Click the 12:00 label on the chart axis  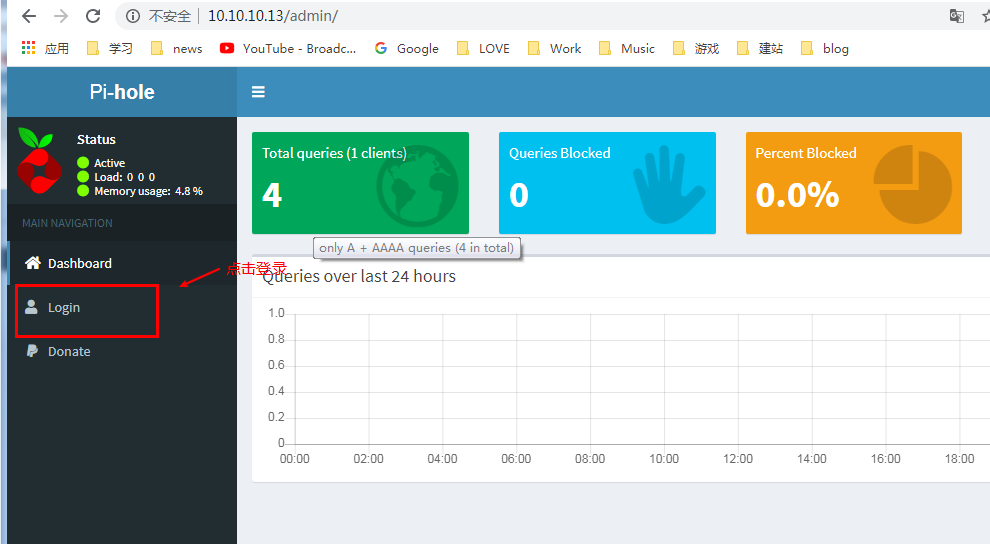point(737,459)
